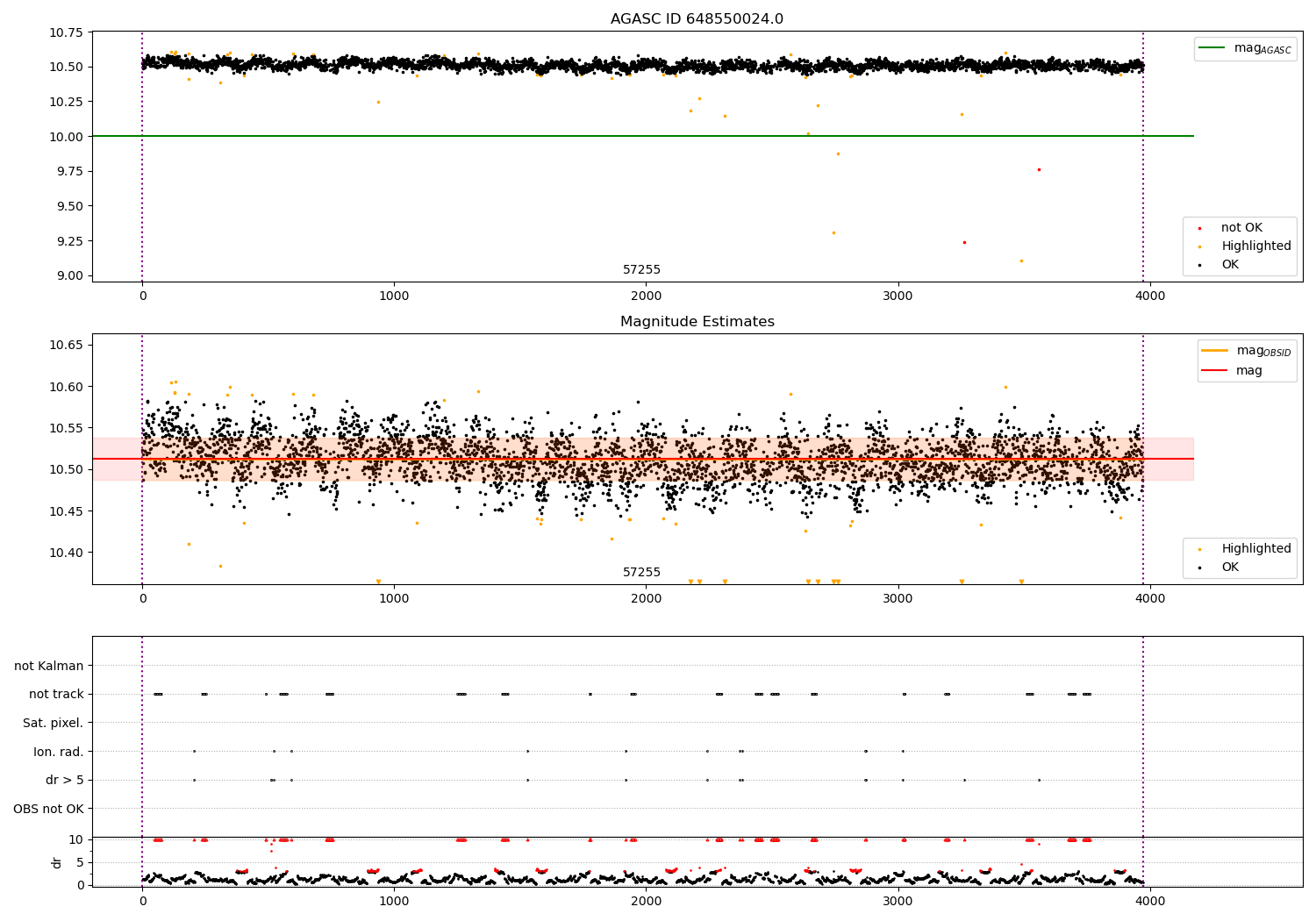Click the dr axis tick label '5'

[x=81, y=862]
